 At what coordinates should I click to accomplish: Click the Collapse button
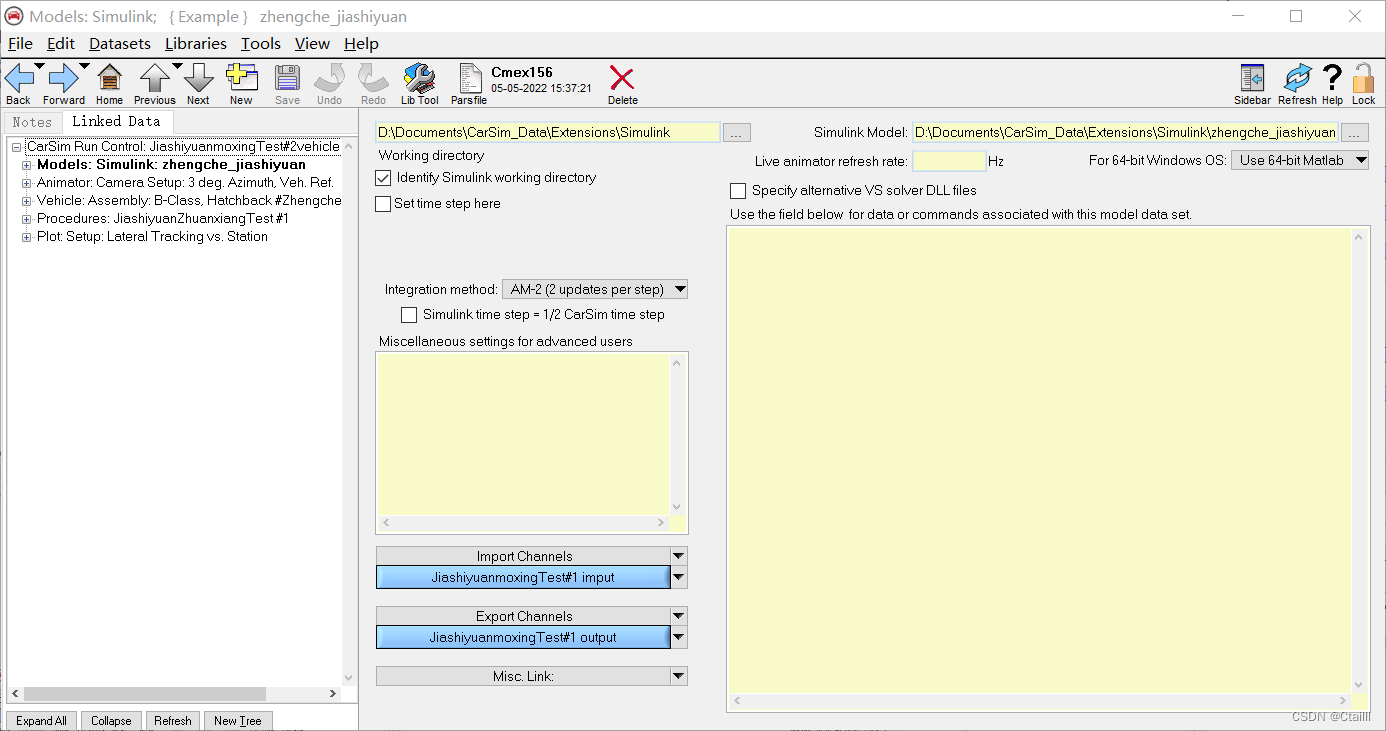tap(111, 720)
